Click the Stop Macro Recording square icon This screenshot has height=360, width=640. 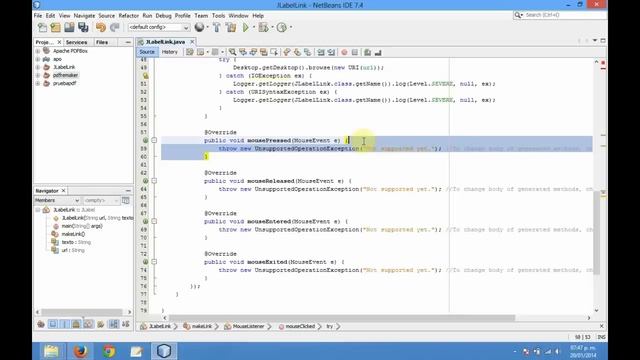(x=355, y=52)
